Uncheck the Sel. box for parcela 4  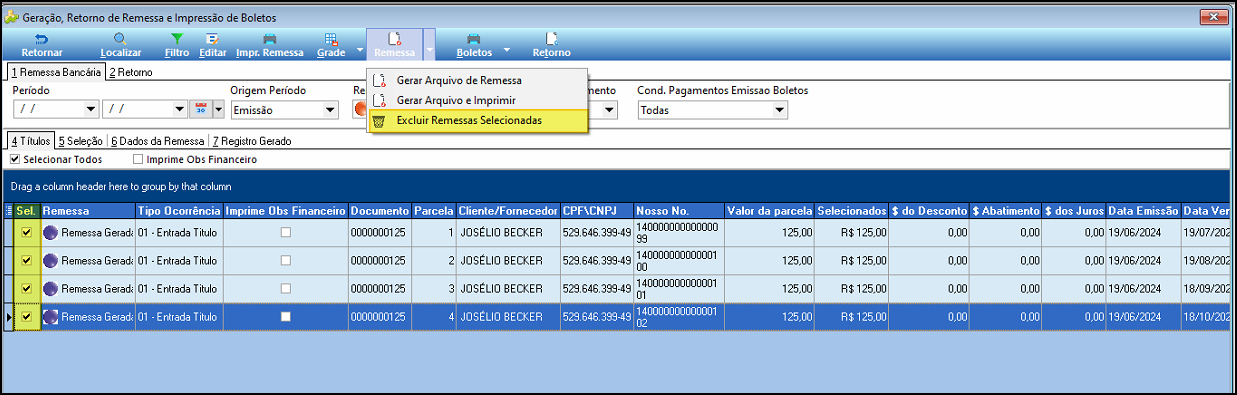26,316
